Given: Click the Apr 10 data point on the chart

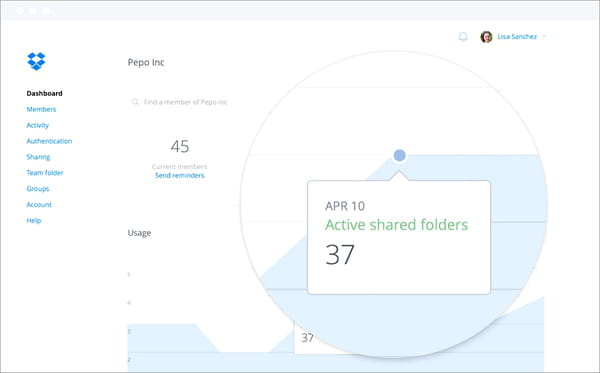Looking at the screenshot, I should tap(399, 155).
